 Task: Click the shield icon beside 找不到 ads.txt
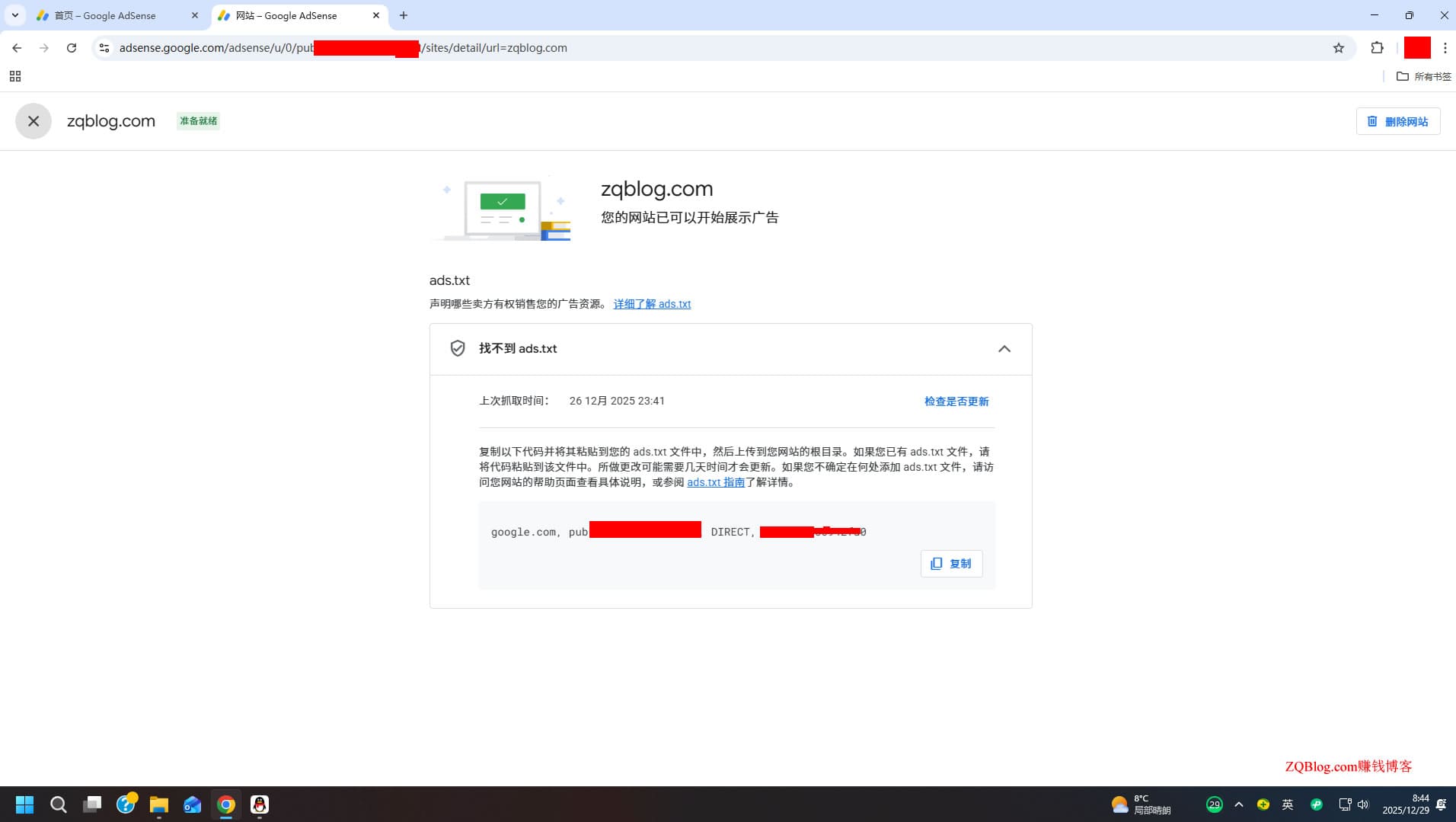click(458, 349)
